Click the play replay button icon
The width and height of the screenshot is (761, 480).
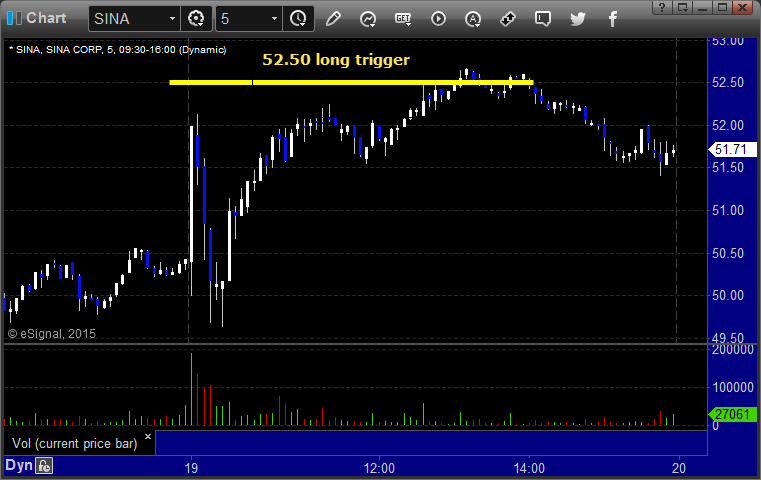click(x=438, y=19)
